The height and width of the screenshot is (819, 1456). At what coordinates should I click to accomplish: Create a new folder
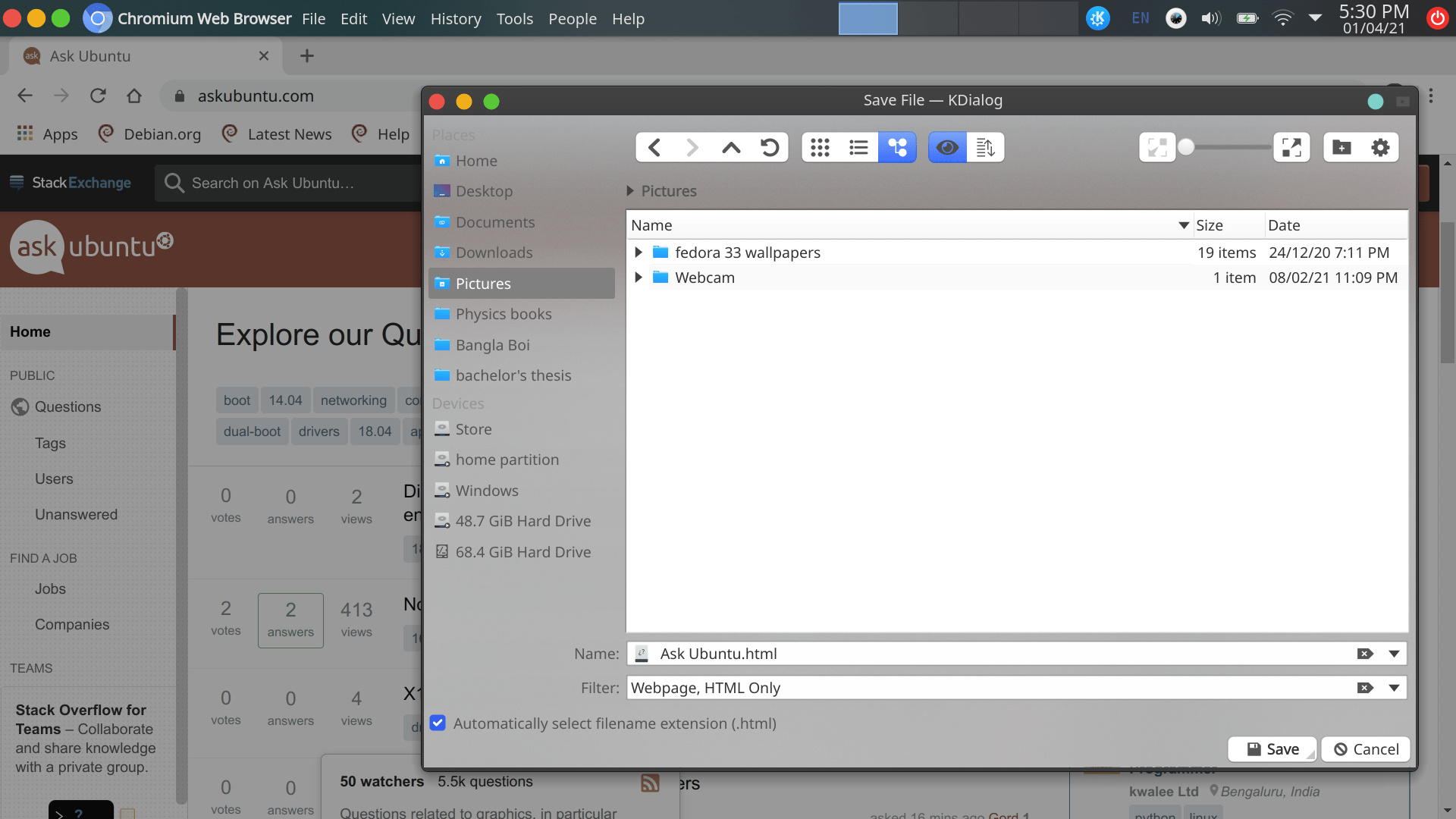[1342, 147]
